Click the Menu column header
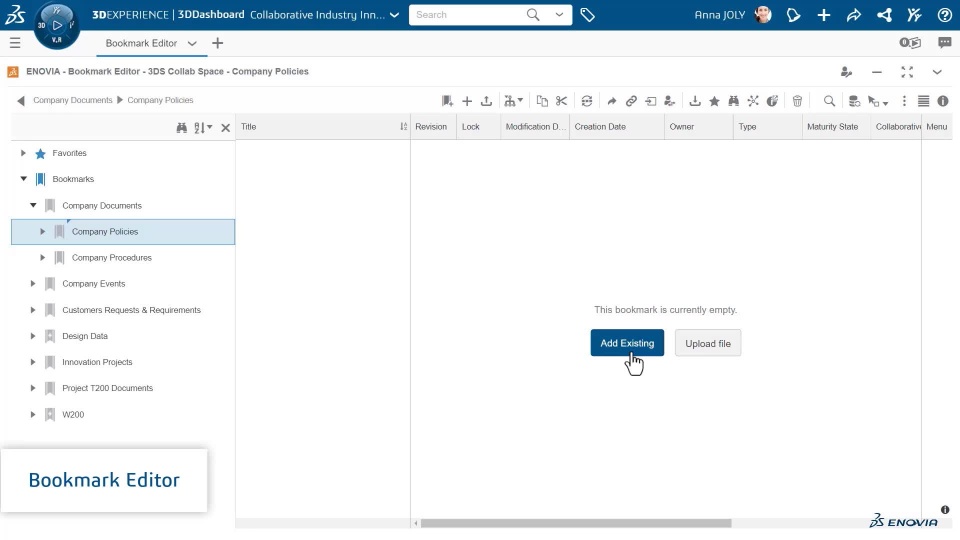The image size is (960, 540). (x=936, y=127)
